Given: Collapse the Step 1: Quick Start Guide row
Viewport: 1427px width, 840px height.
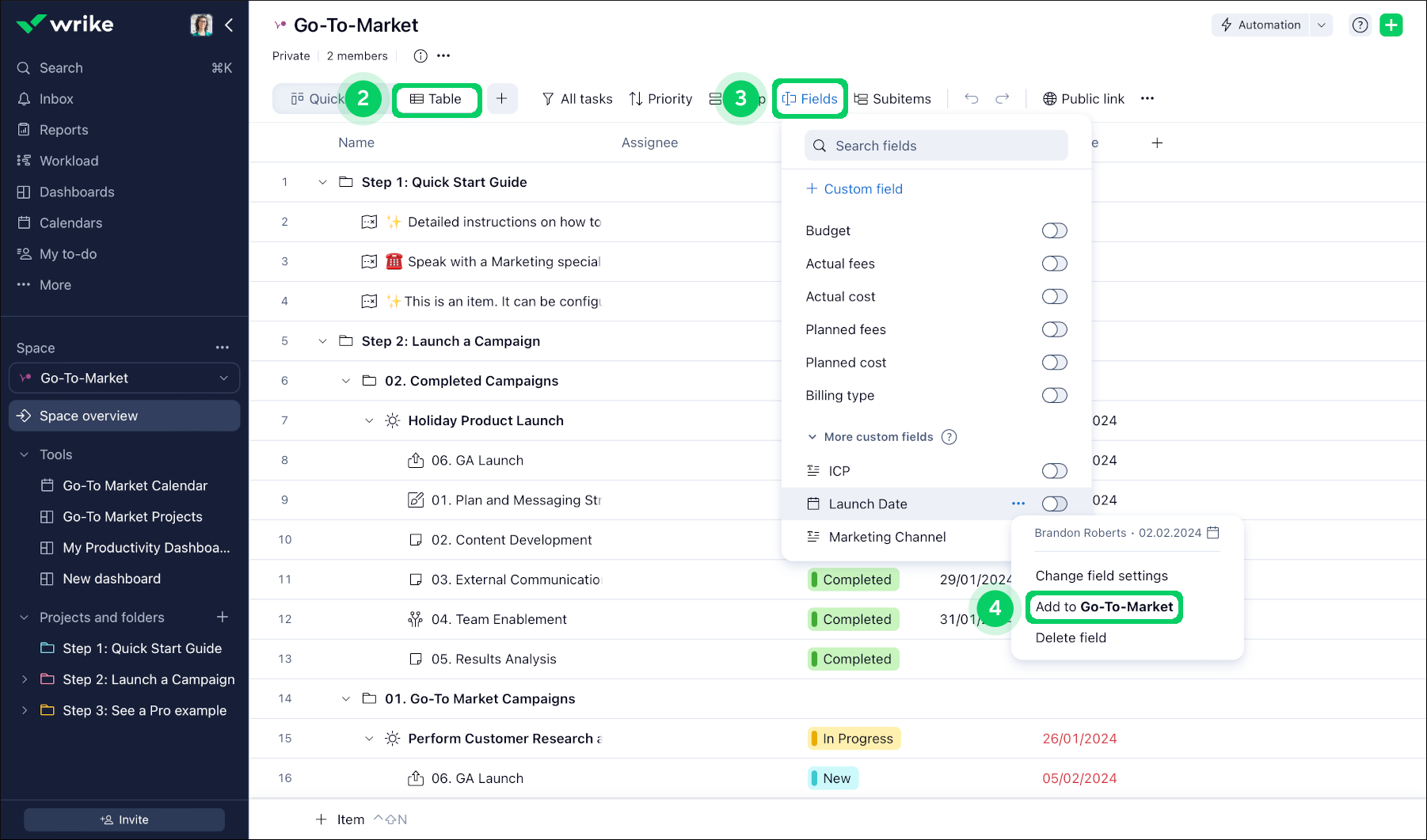Looking at the screenshot, I should 322,182.
